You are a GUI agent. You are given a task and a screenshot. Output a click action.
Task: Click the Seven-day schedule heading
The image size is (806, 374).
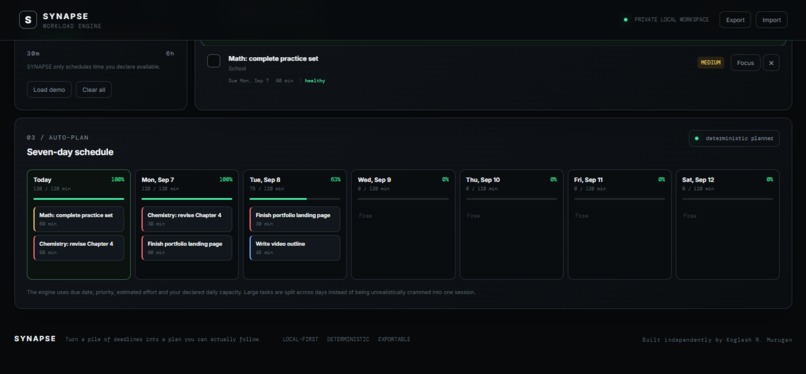(x=70, y=152)
